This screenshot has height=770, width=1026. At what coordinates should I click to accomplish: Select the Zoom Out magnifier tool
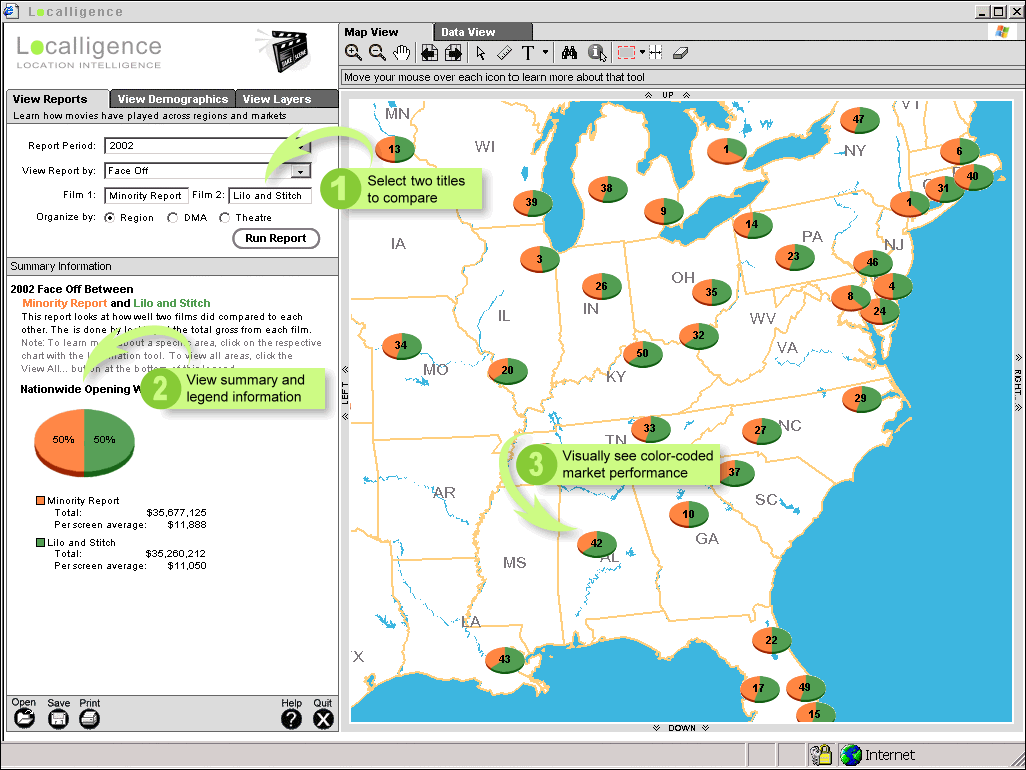(x=377, y=53)
